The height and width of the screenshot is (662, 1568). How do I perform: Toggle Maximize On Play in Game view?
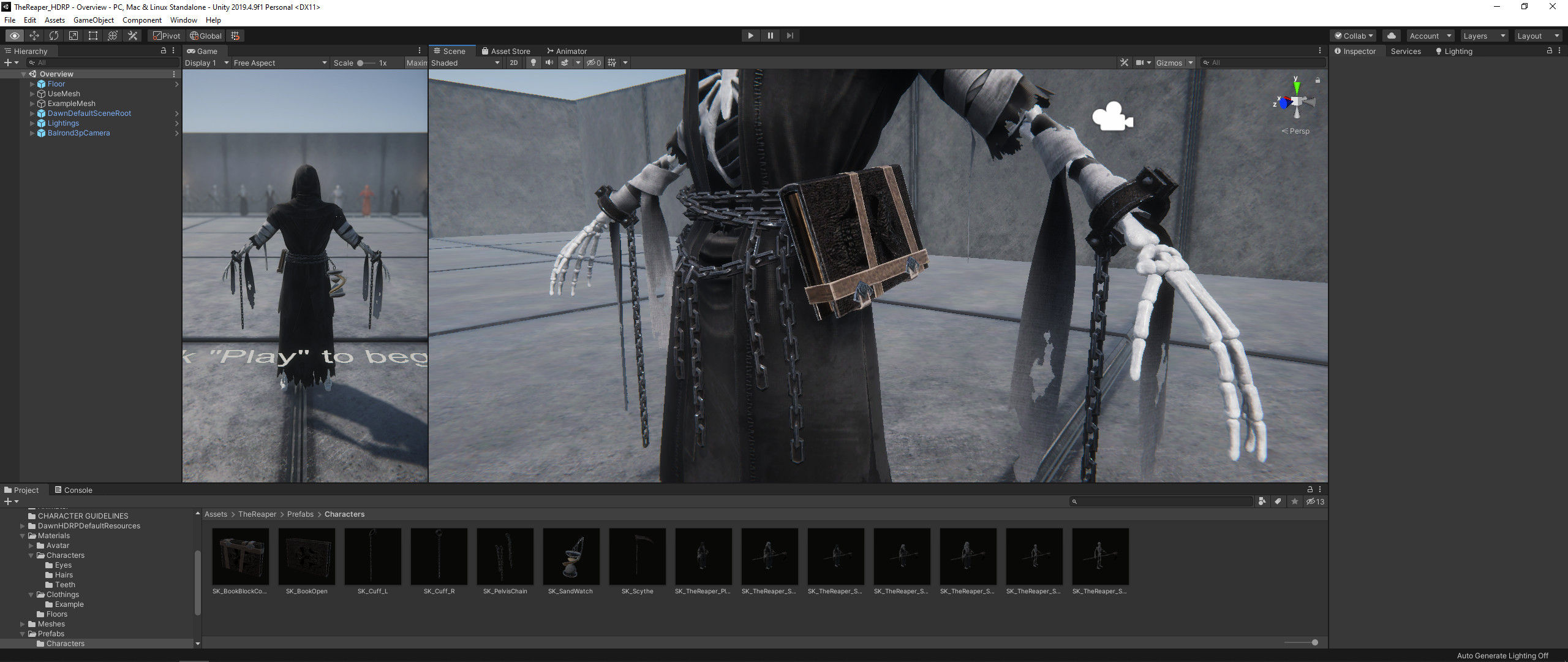click(x=417, y=63)
